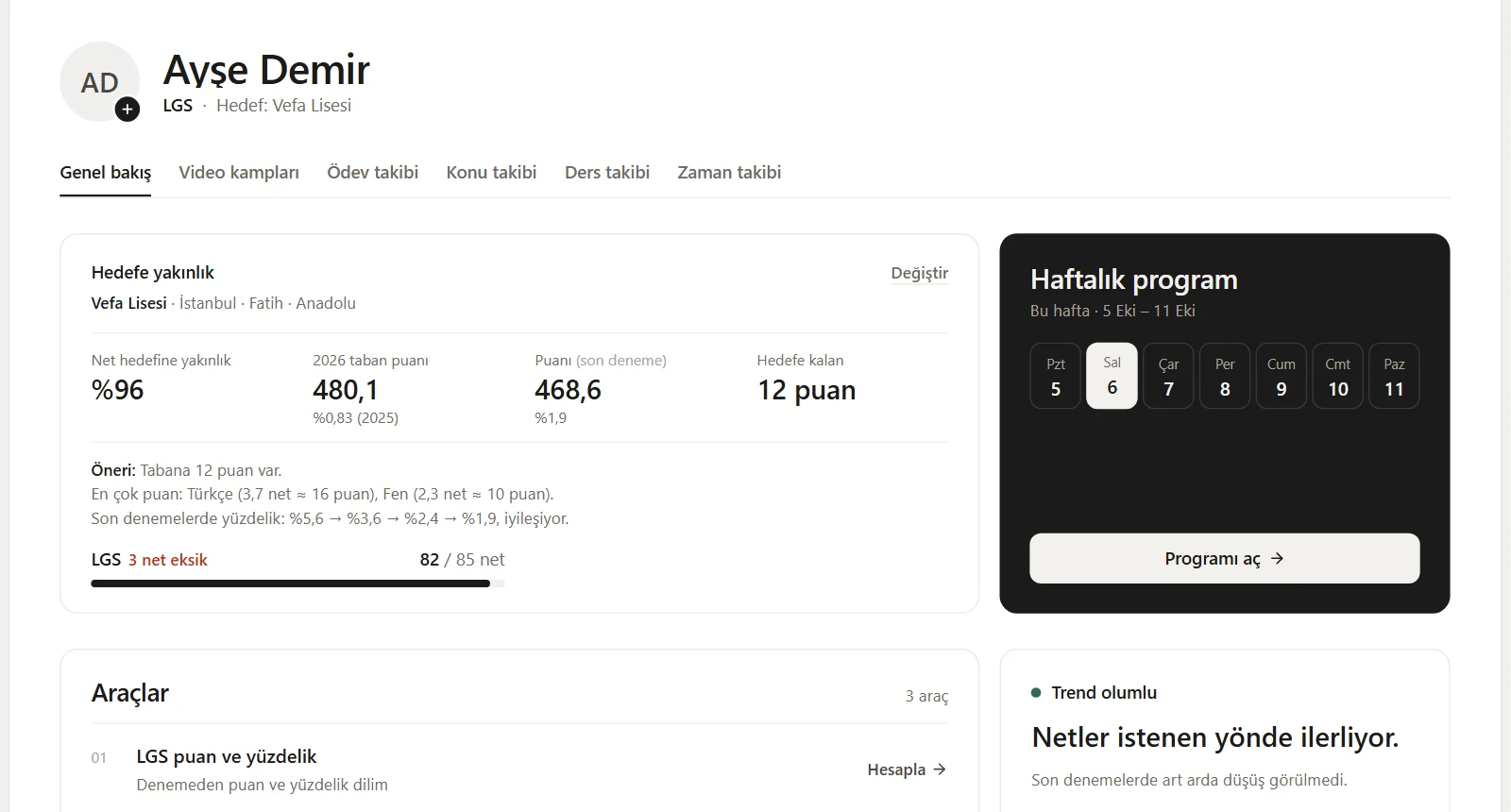Click the 468,6 son deneme score
Screen dimensions: 1511x812
coord(568,390)
